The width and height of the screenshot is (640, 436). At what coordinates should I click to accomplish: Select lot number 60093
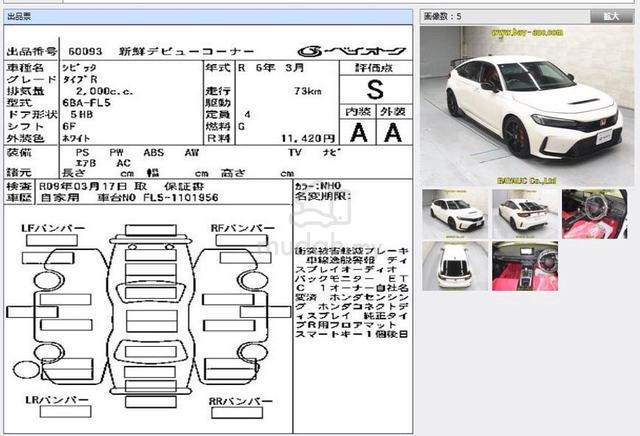(x=85, y=51)
